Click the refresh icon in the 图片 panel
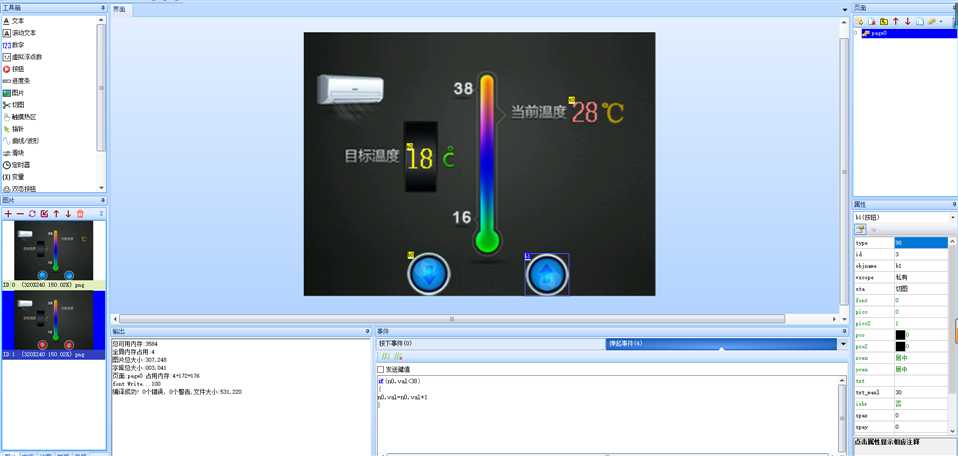 click(32, 214)
